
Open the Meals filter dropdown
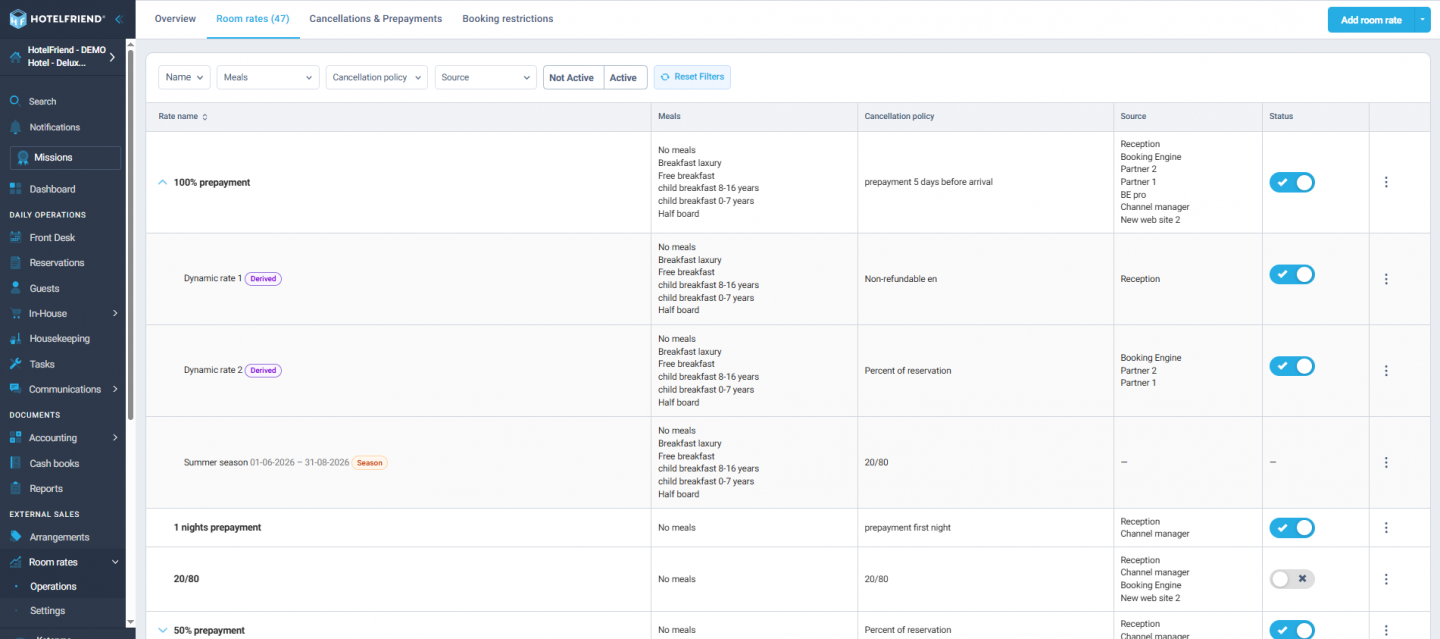(267, 77)
